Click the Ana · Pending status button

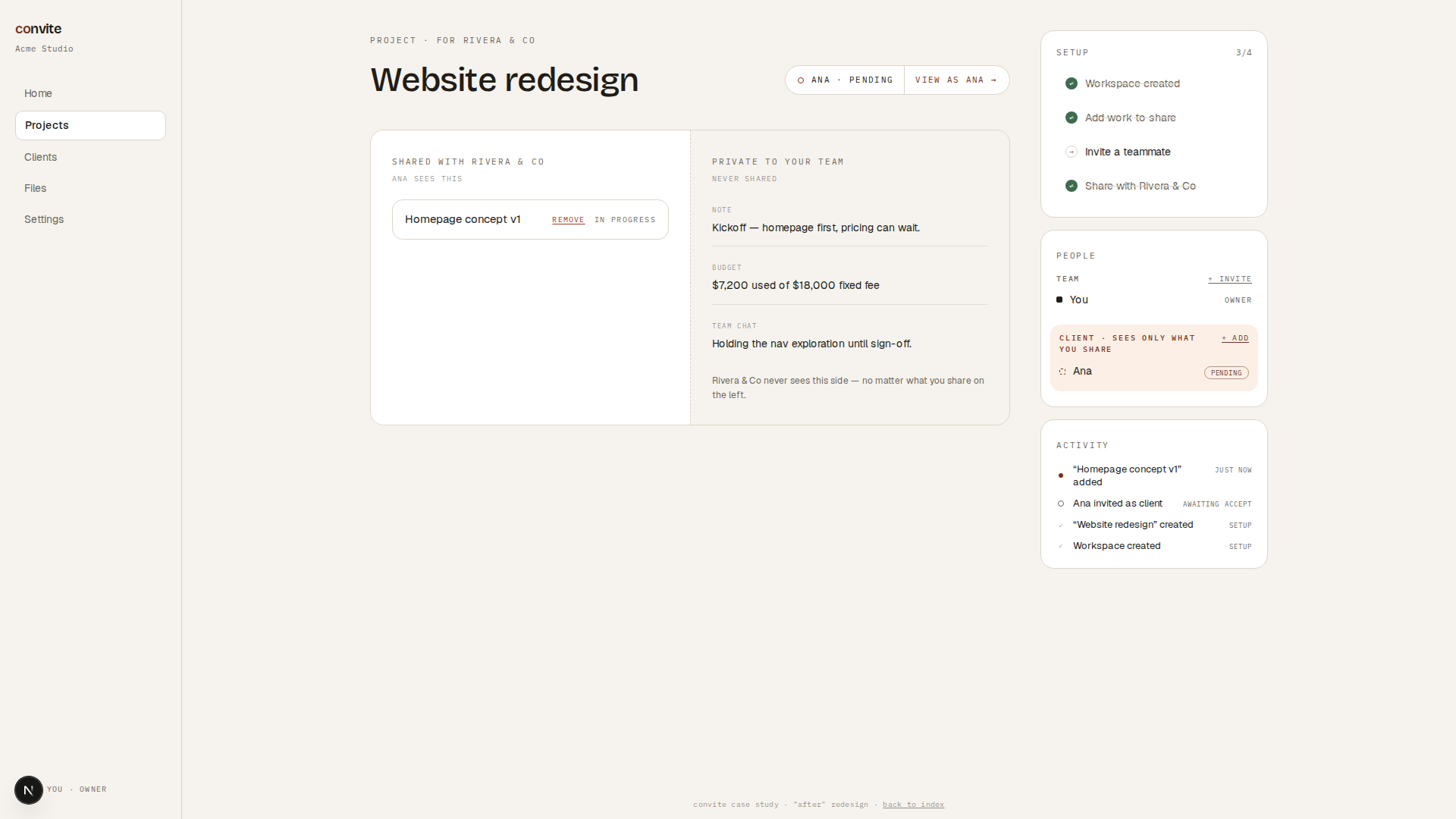845,80
